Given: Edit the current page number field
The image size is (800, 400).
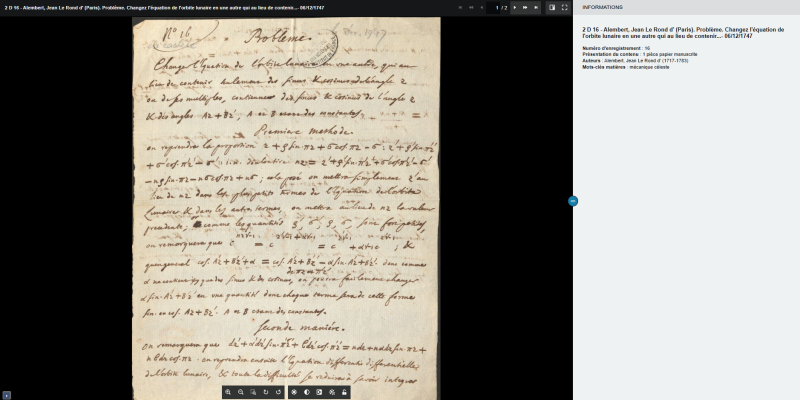Looking at the screenshot, I should (x=496, y=7).
